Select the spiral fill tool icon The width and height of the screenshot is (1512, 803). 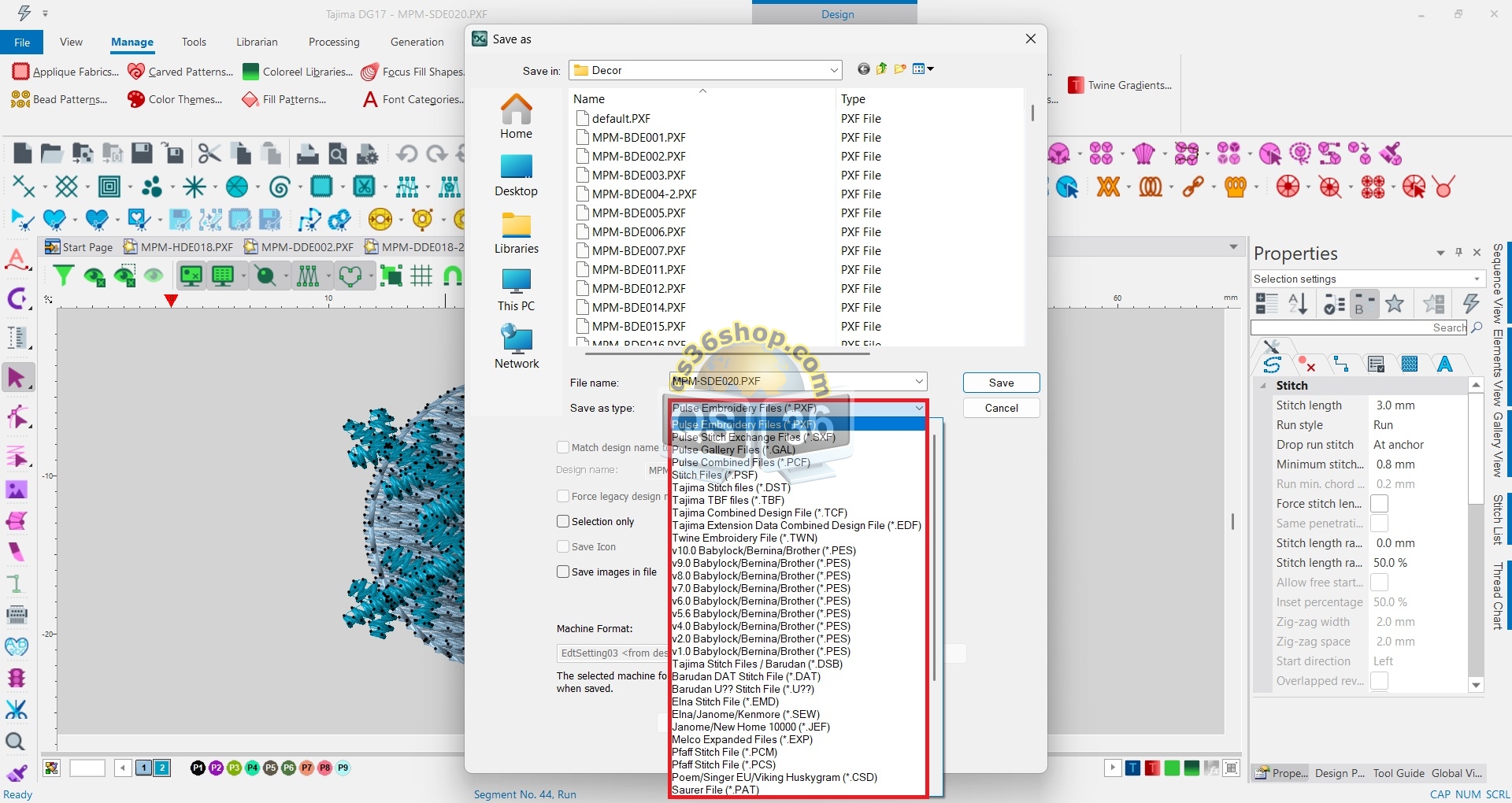280,187
